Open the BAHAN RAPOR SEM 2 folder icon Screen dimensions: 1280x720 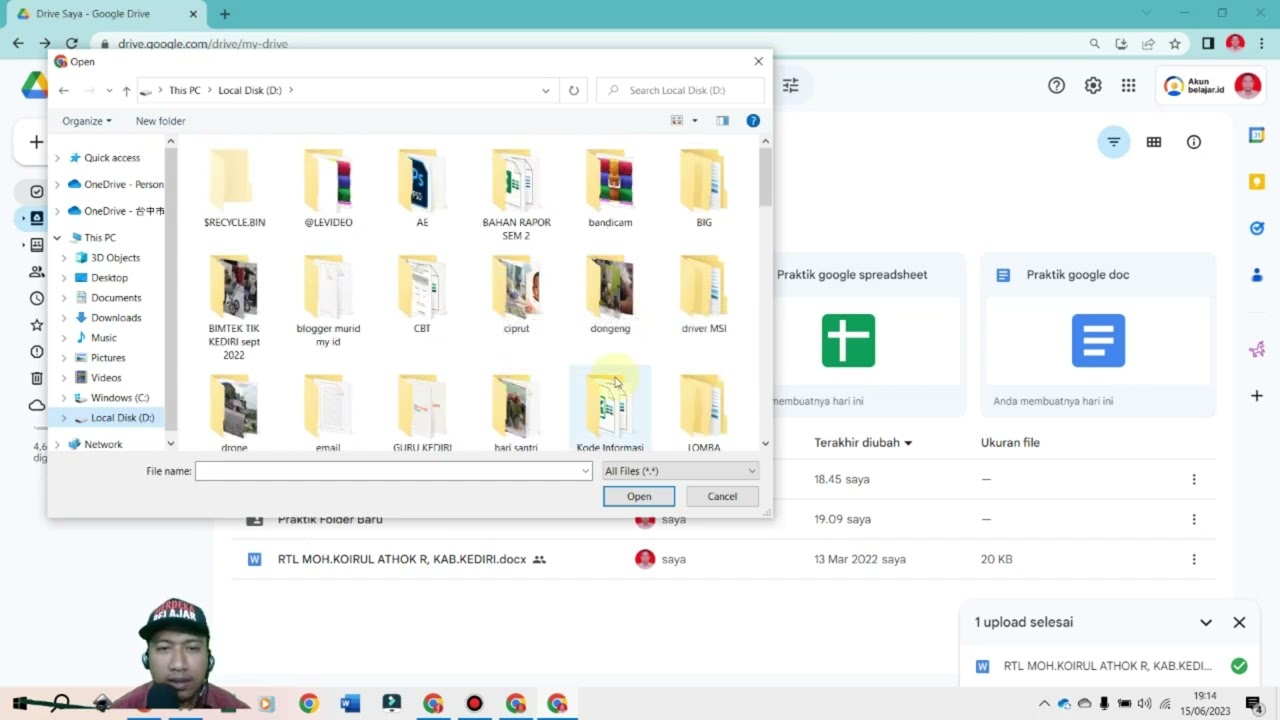click(x=516, y=181)
